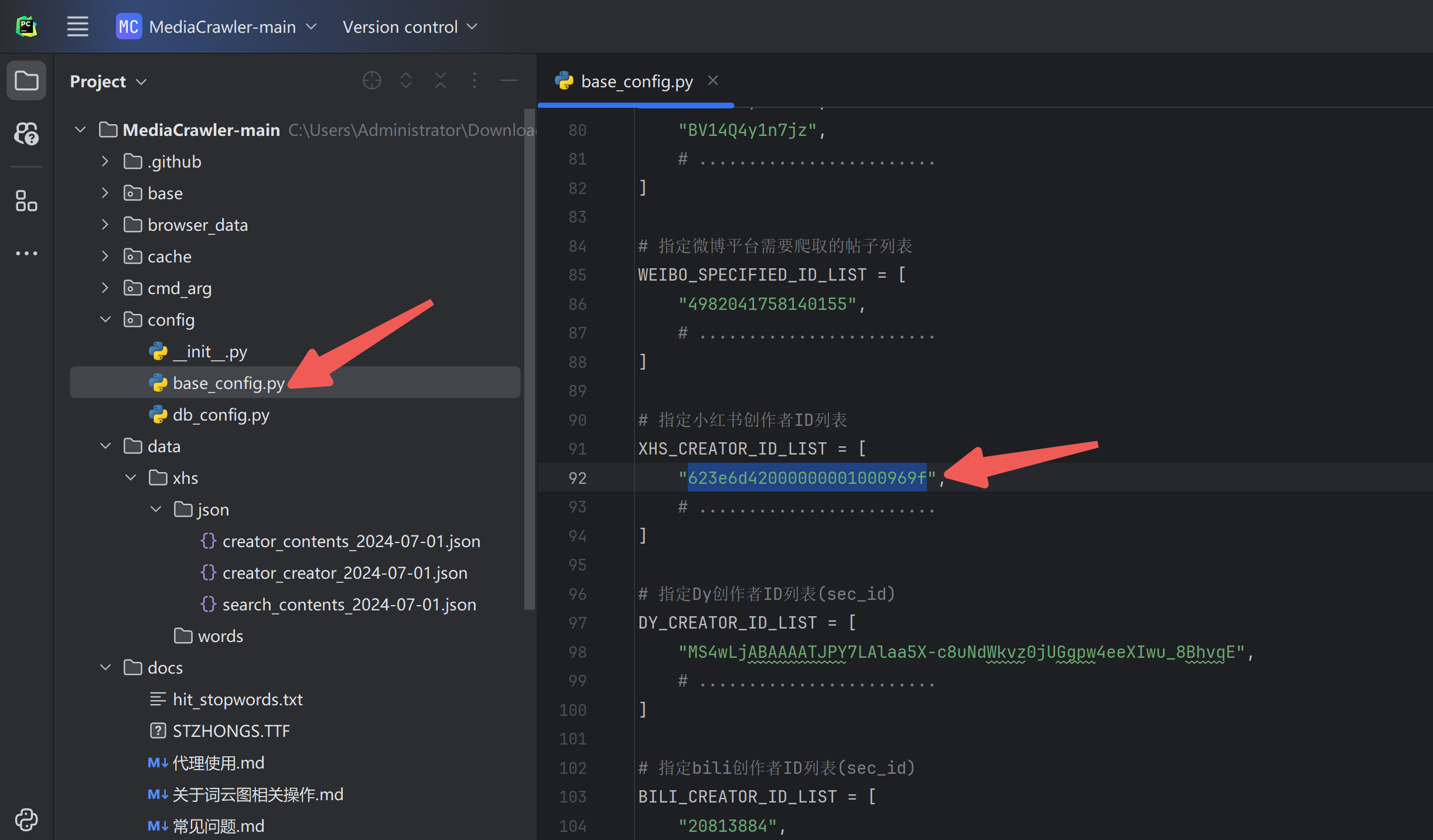Open the main hamburger menu
Image resolution: width=1433 pixels, height=840 pixels.
click(x=77, y=27)
